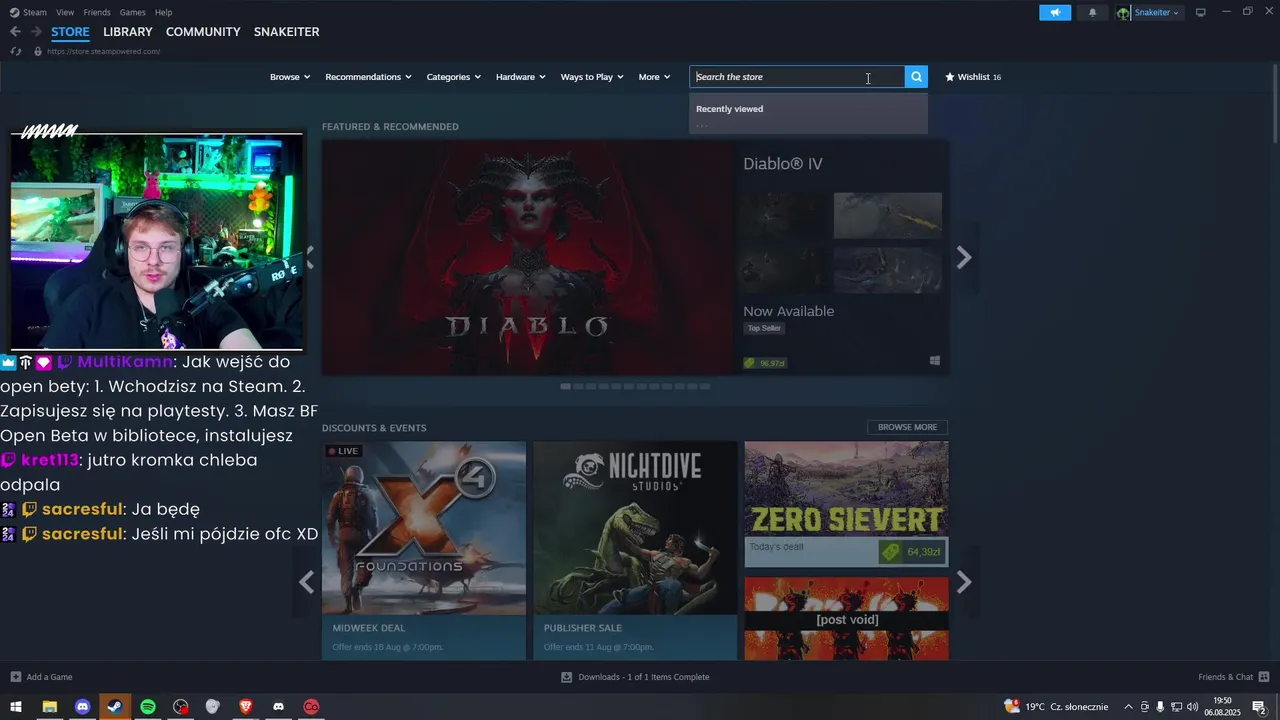Expand the Ways to Play dropdown

(592, 77)
